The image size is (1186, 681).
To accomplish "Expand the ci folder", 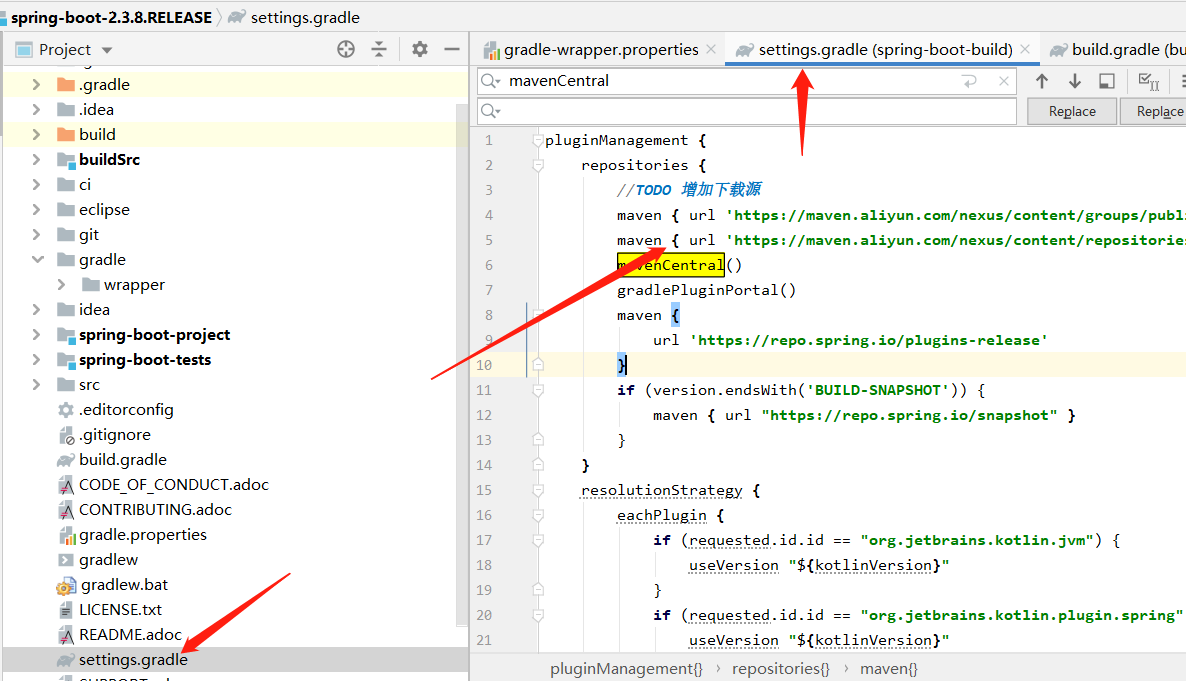I will [36, 185].
